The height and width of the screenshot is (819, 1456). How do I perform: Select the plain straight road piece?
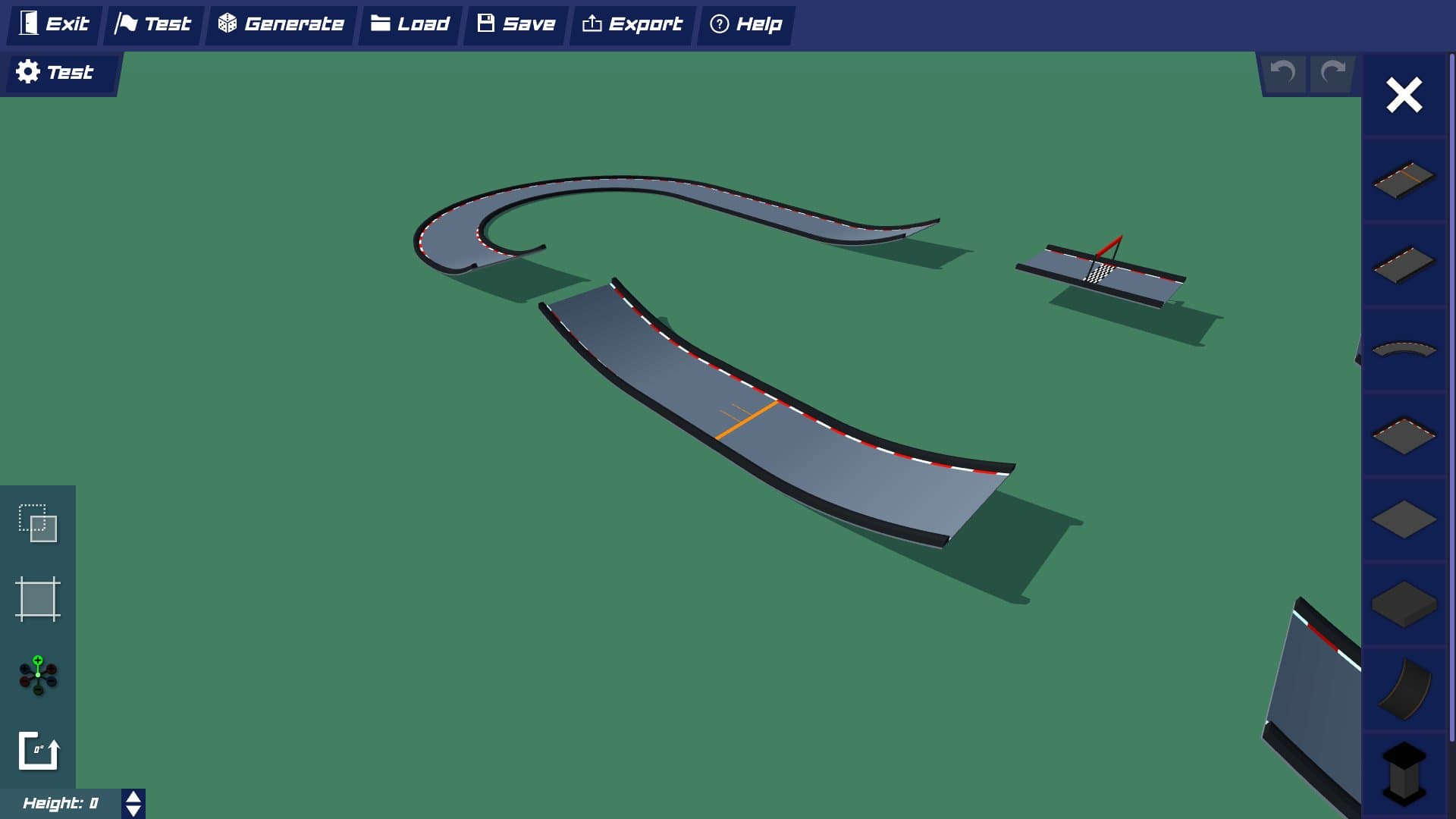click(1404, 264)
